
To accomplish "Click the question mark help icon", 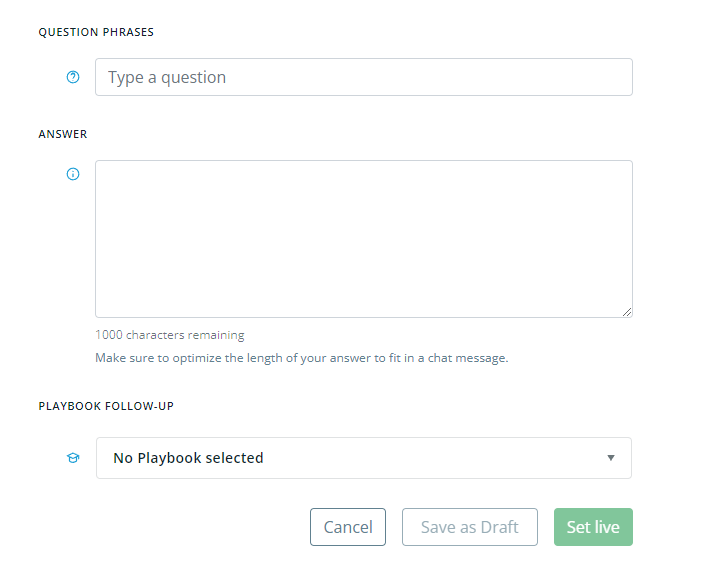I will [x=73, y=77].
